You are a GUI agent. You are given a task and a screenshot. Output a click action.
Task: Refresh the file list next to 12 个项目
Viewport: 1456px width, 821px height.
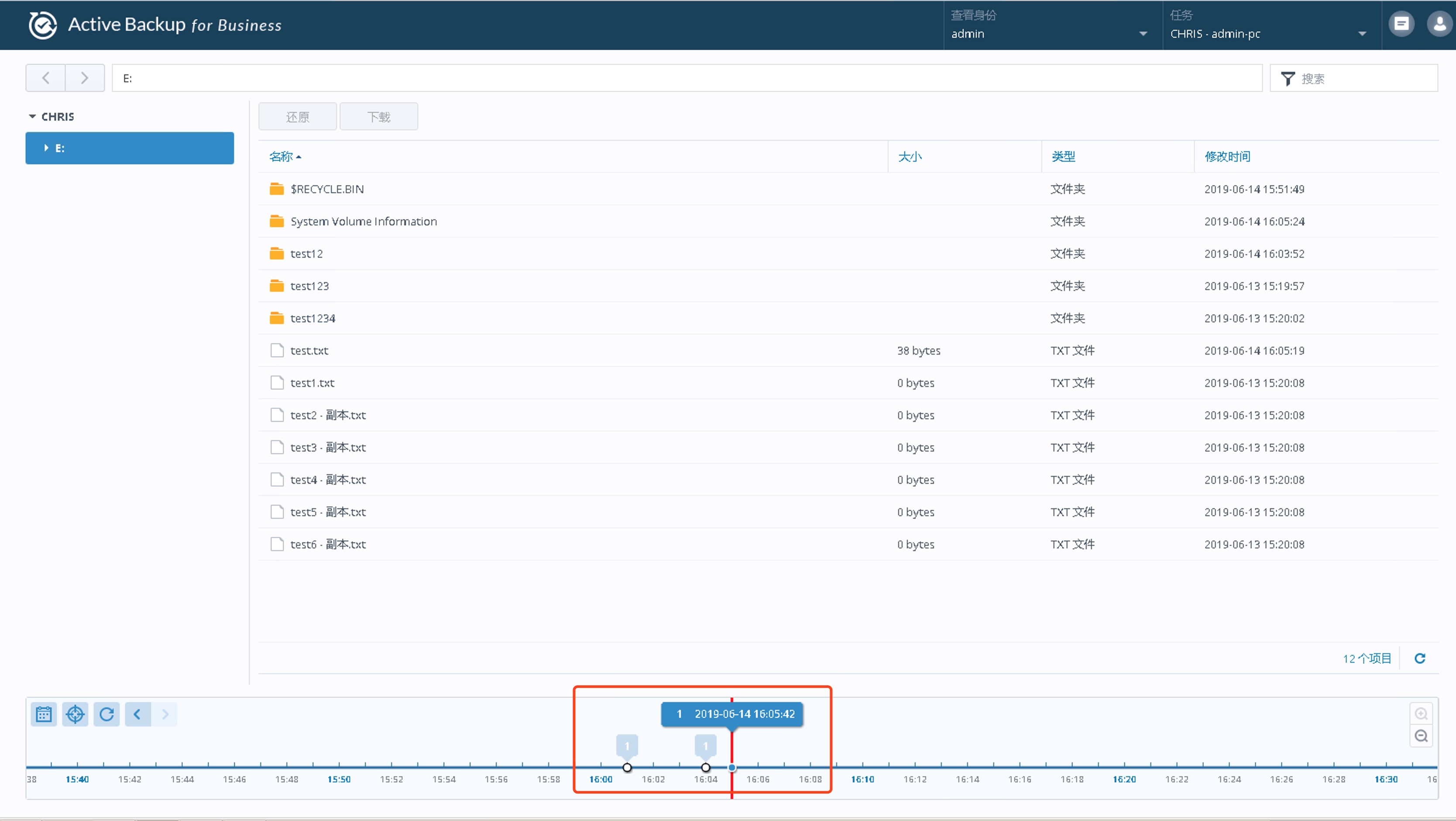[x=1420, y=658]
